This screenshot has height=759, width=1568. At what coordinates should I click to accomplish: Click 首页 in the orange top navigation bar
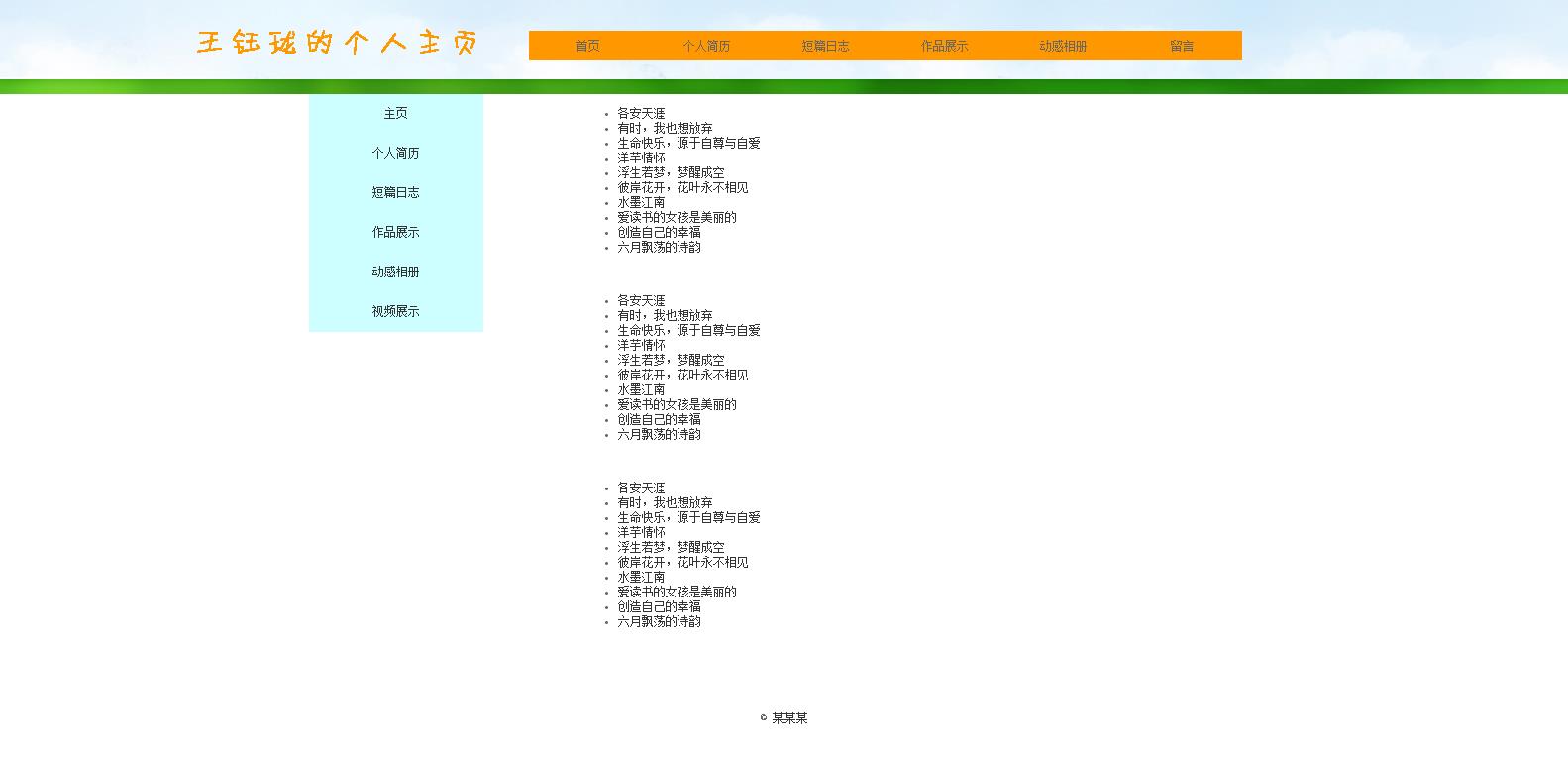[x=587, y=46]
